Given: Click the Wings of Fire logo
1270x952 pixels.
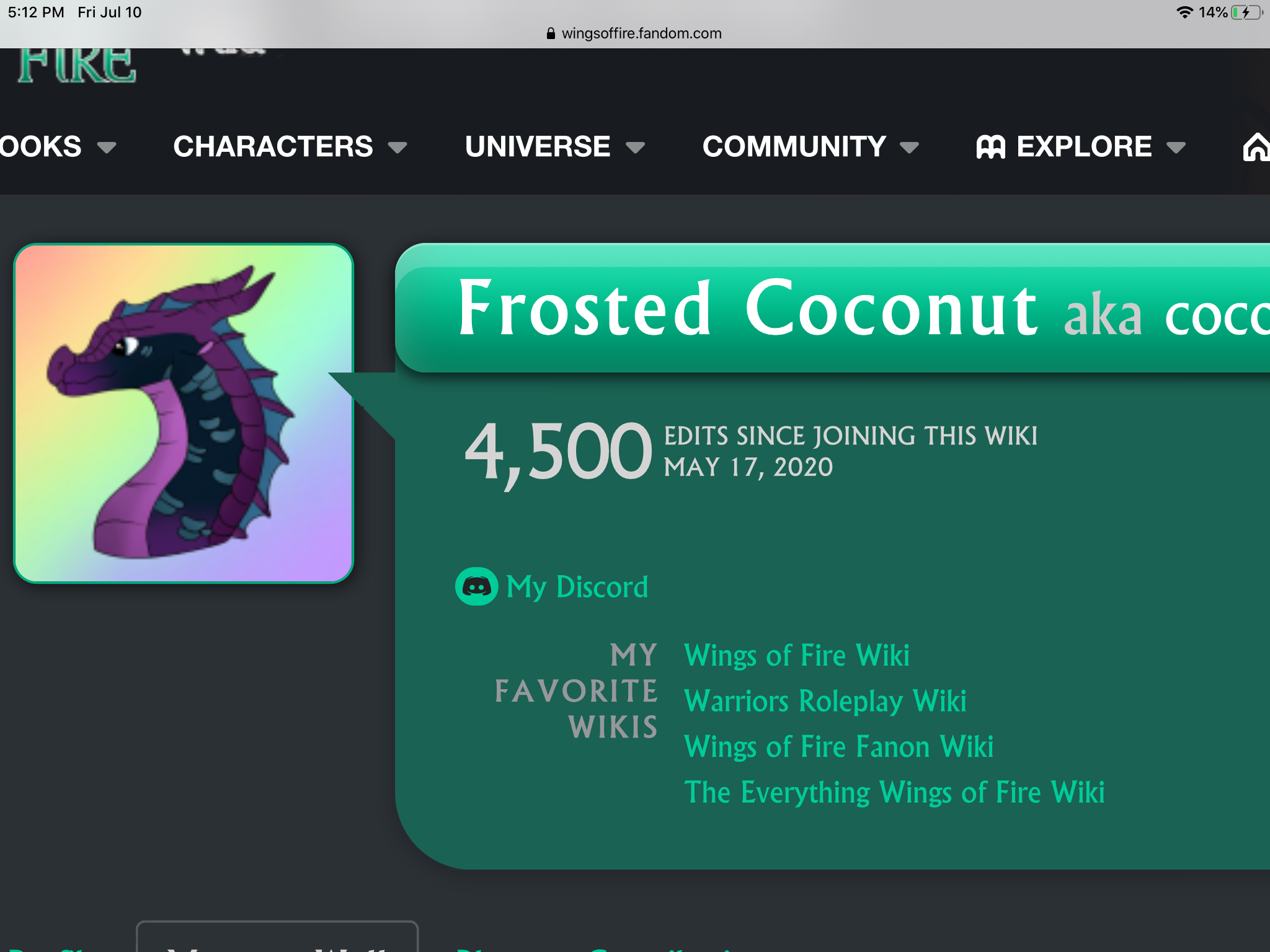Looking at the screenshot, I should 77,65.
